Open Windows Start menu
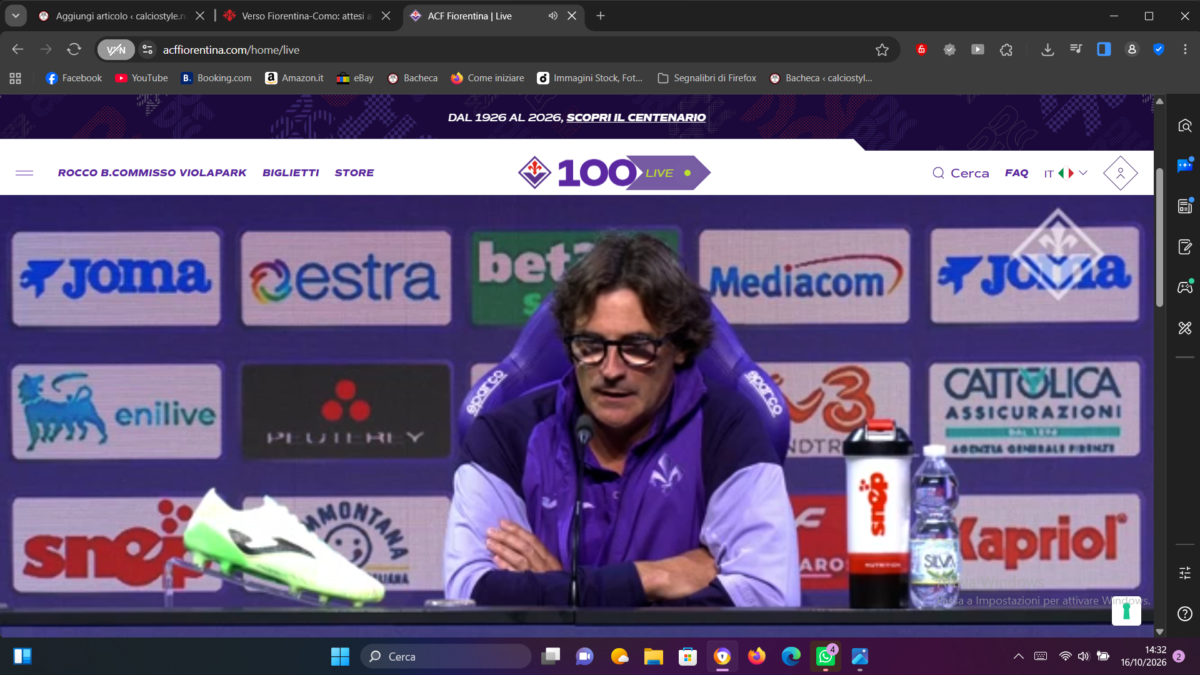Viewport: 1200px width, 675px height. [x=340, y=656]
